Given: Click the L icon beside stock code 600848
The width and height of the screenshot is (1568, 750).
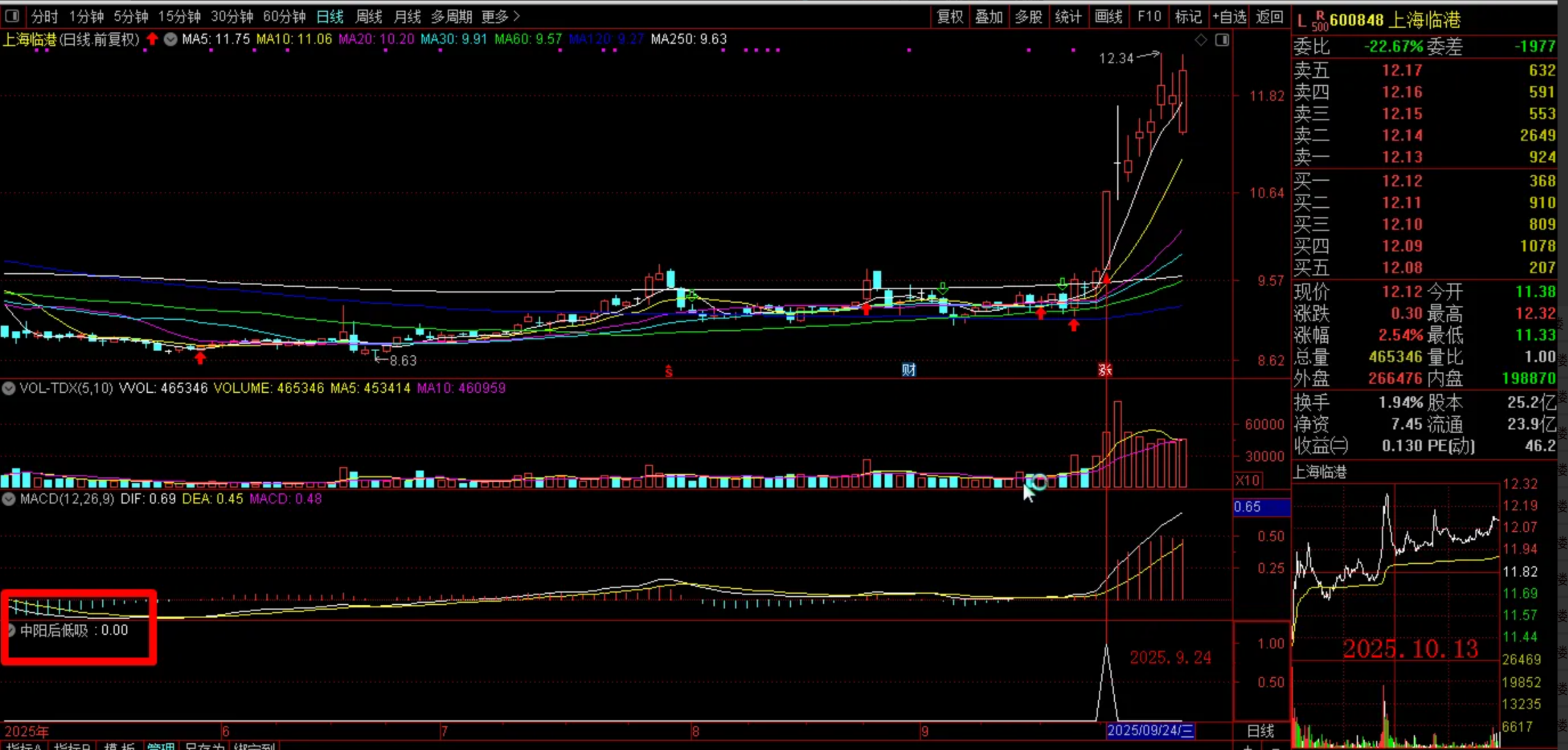Looking at the screenshot, I should coord(1302,21).
